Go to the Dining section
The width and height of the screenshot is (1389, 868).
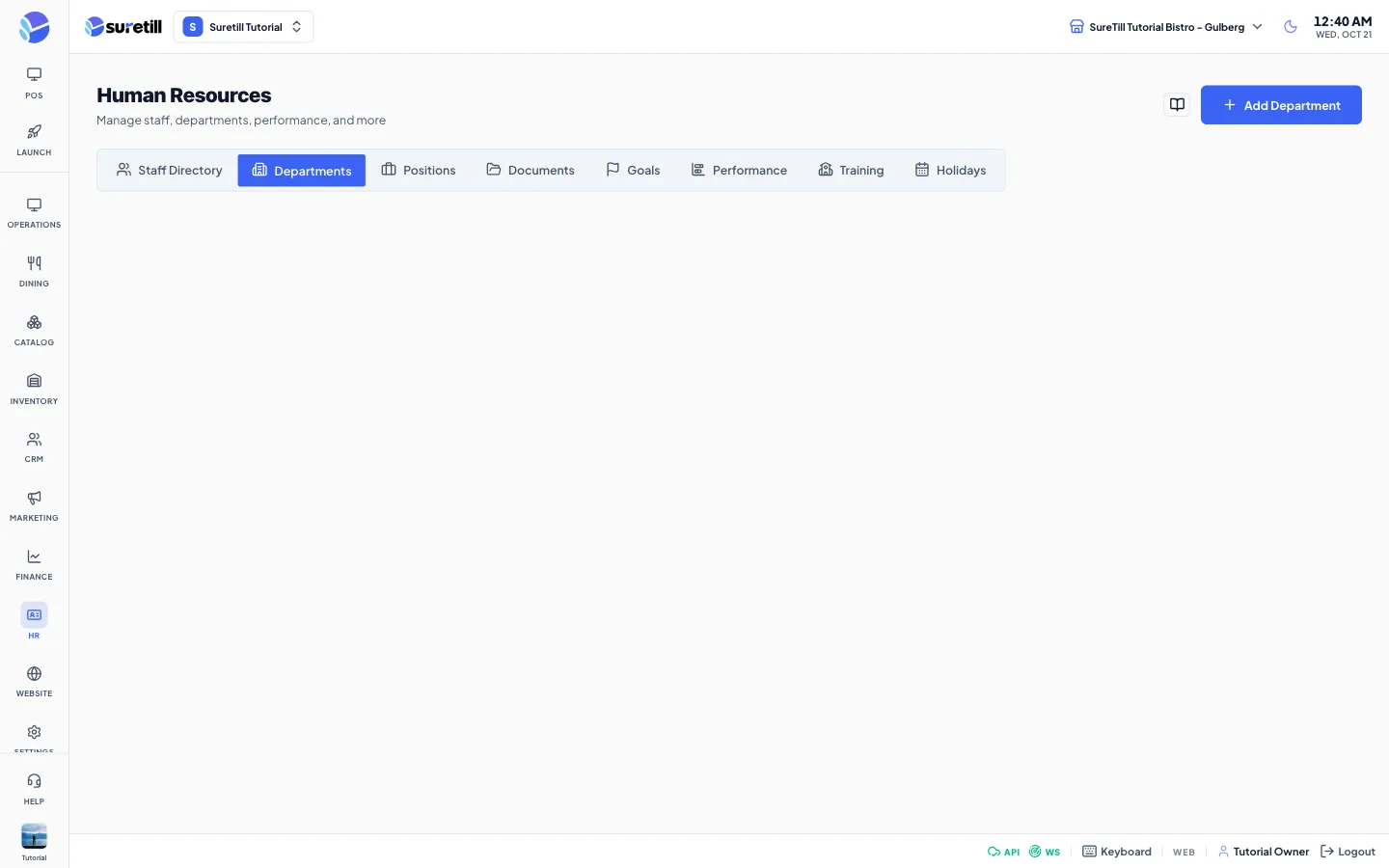pyautogui.click(x=34, y=272)
